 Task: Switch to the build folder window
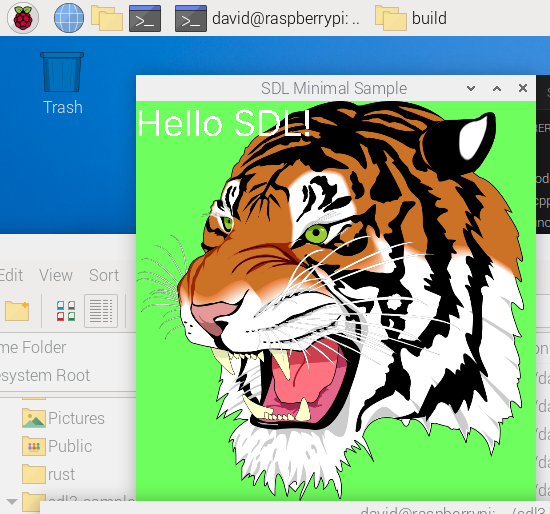click(x=411, y=18)
